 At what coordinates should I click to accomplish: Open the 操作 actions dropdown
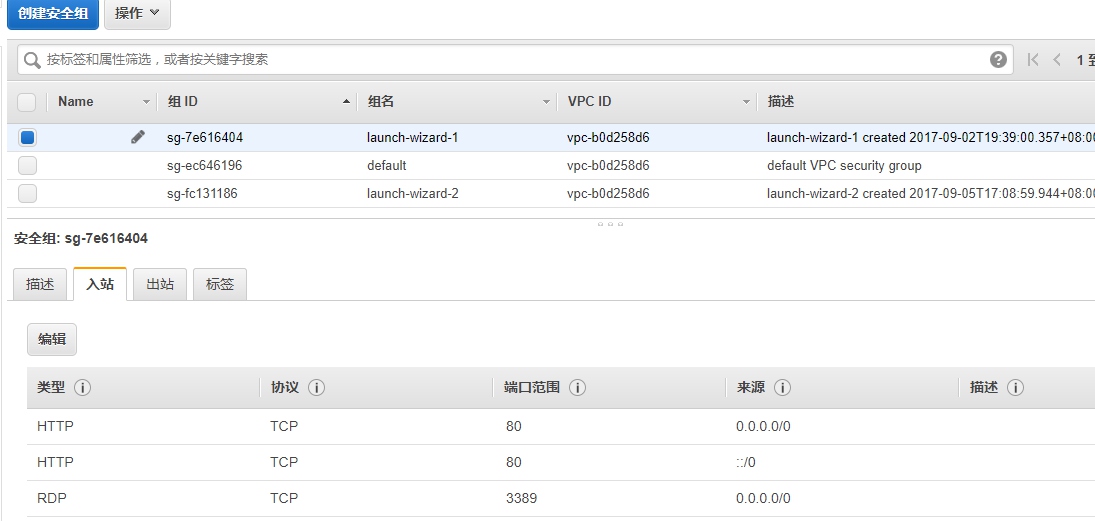click(x=137, y=13)
